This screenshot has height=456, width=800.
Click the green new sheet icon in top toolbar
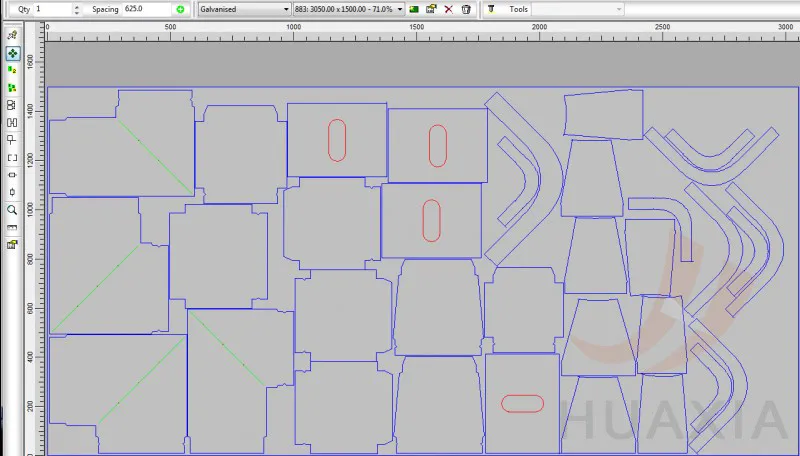pos(414,9)
